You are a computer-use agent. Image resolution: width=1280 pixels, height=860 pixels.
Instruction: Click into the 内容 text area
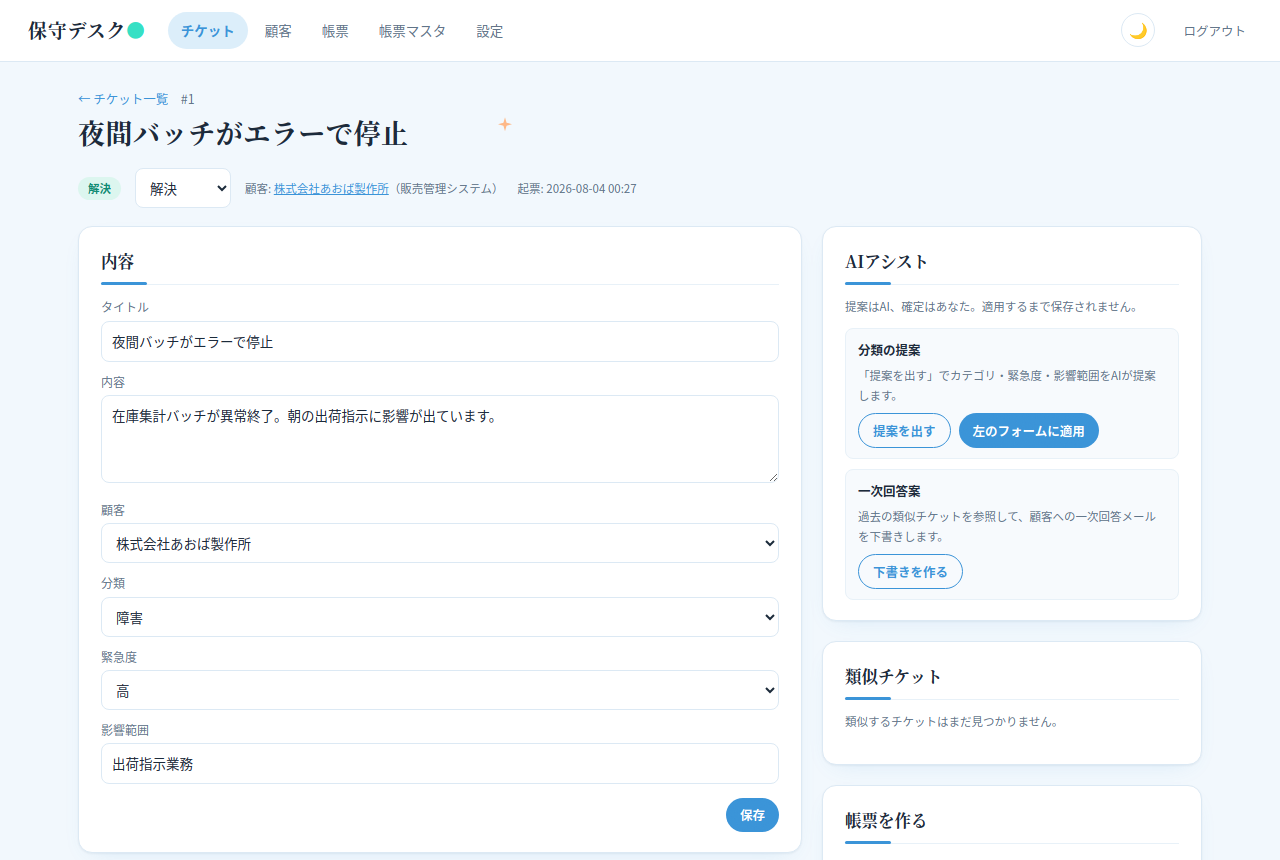coord(440,439)
